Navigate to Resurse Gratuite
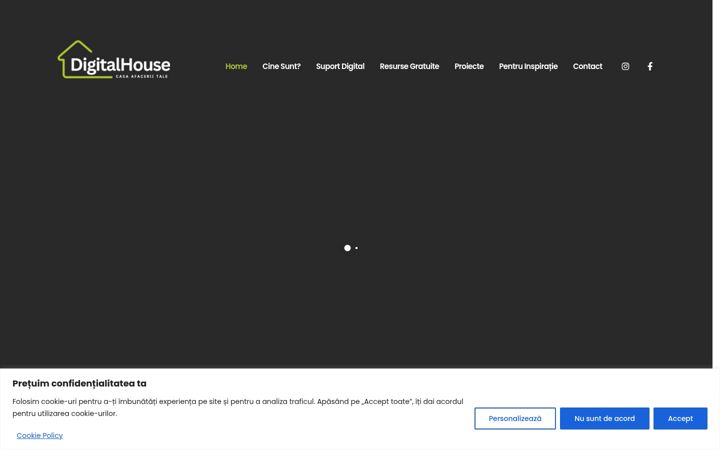The image size is (720, 450). click(409, 66)
